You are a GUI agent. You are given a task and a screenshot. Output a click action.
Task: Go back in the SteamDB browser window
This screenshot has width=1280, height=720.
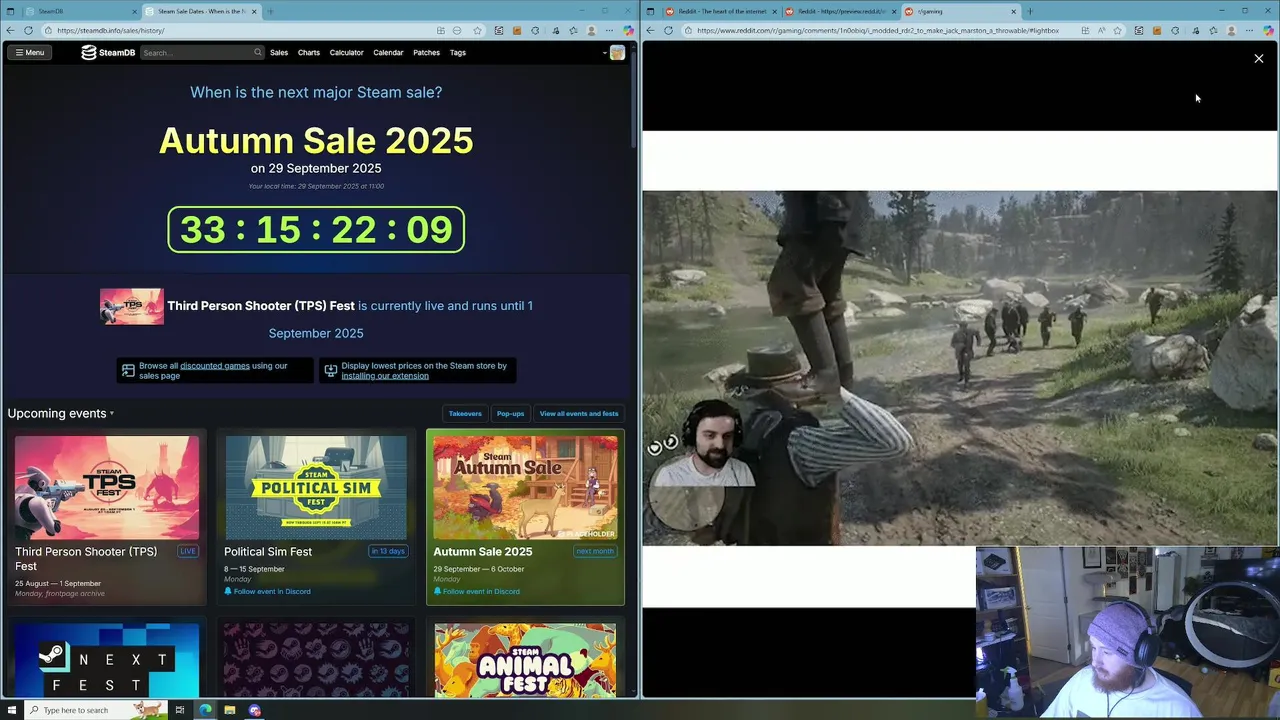pos(10,30)
